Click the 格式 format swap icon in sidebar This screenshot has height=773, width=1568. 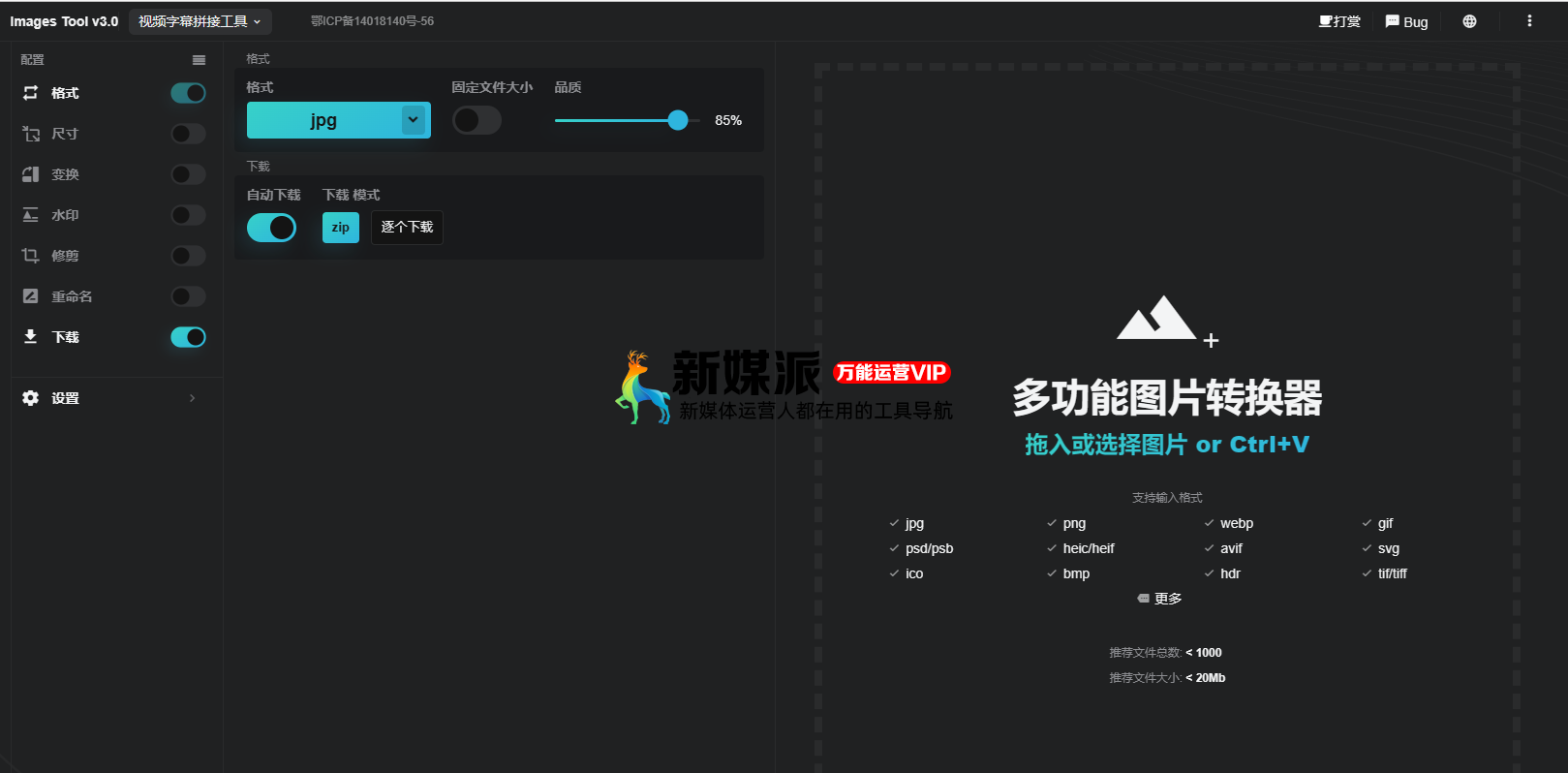31,93
